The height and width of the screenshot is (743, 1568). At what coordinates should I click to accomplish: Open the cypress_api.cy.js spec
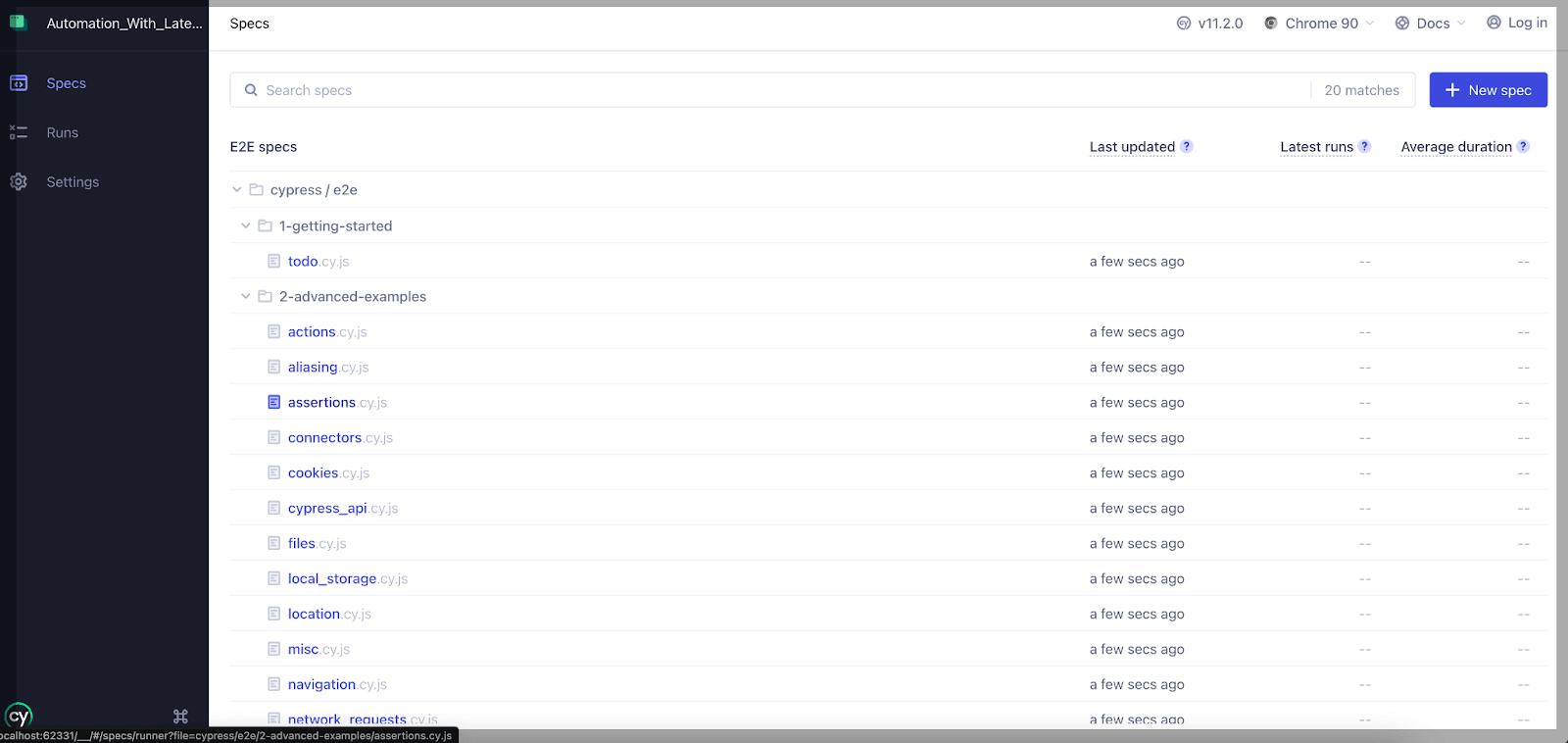click(343, 509)
